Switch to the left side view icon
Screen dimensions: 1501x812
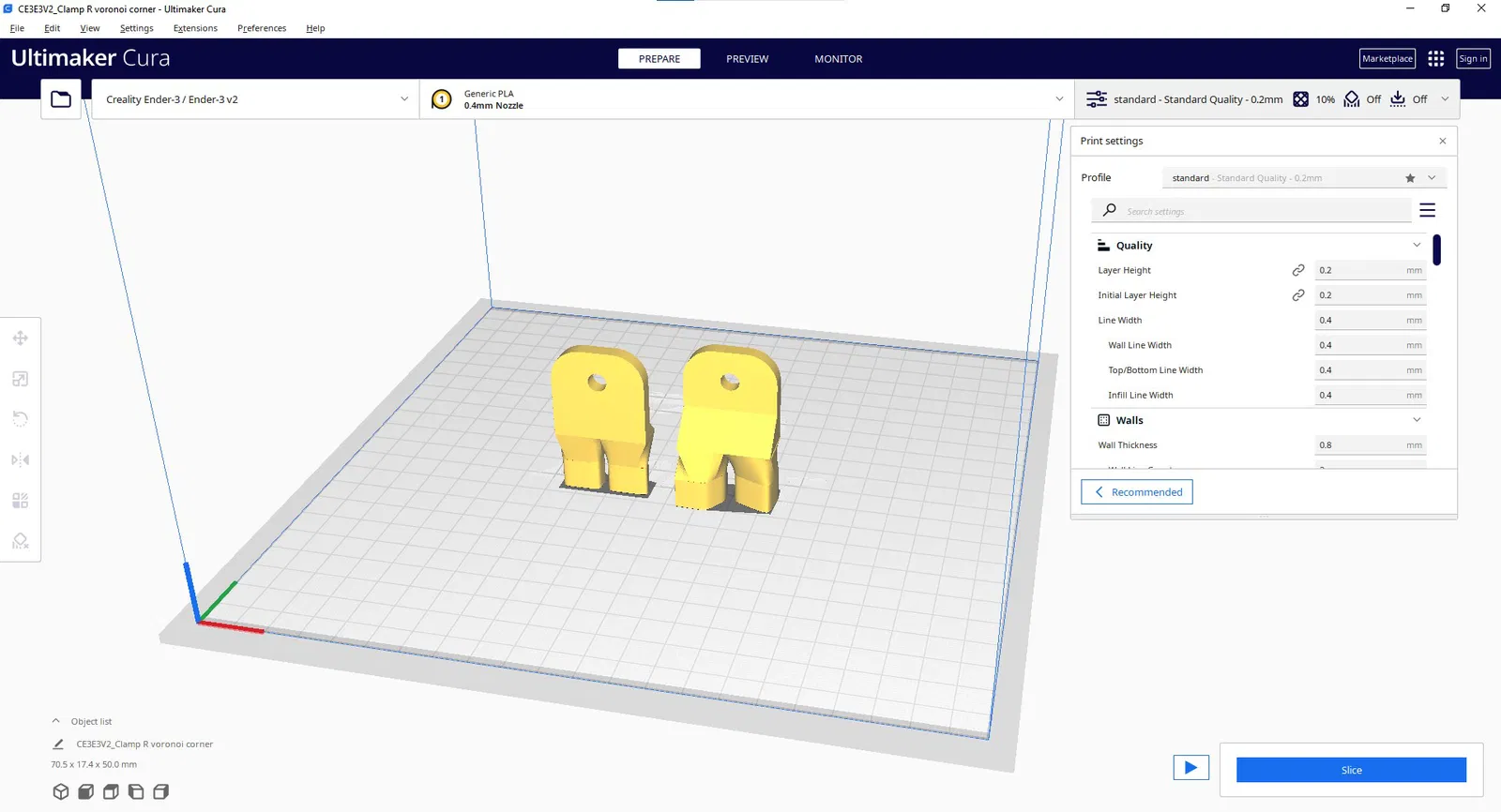tap(136, 791)
